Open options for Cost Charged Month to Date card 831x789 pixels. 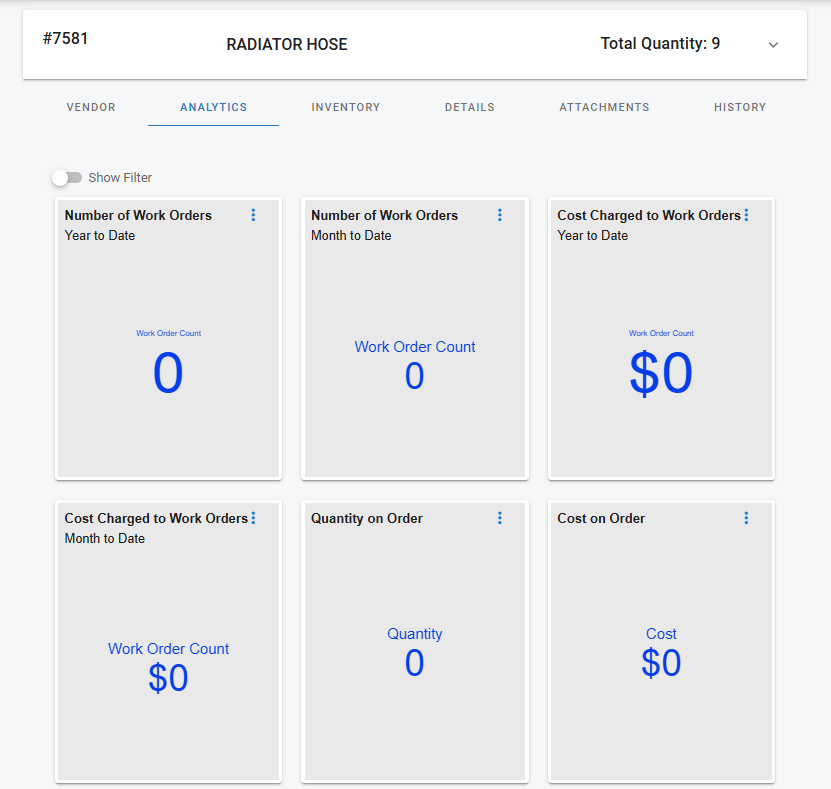[x=253, y=518]
